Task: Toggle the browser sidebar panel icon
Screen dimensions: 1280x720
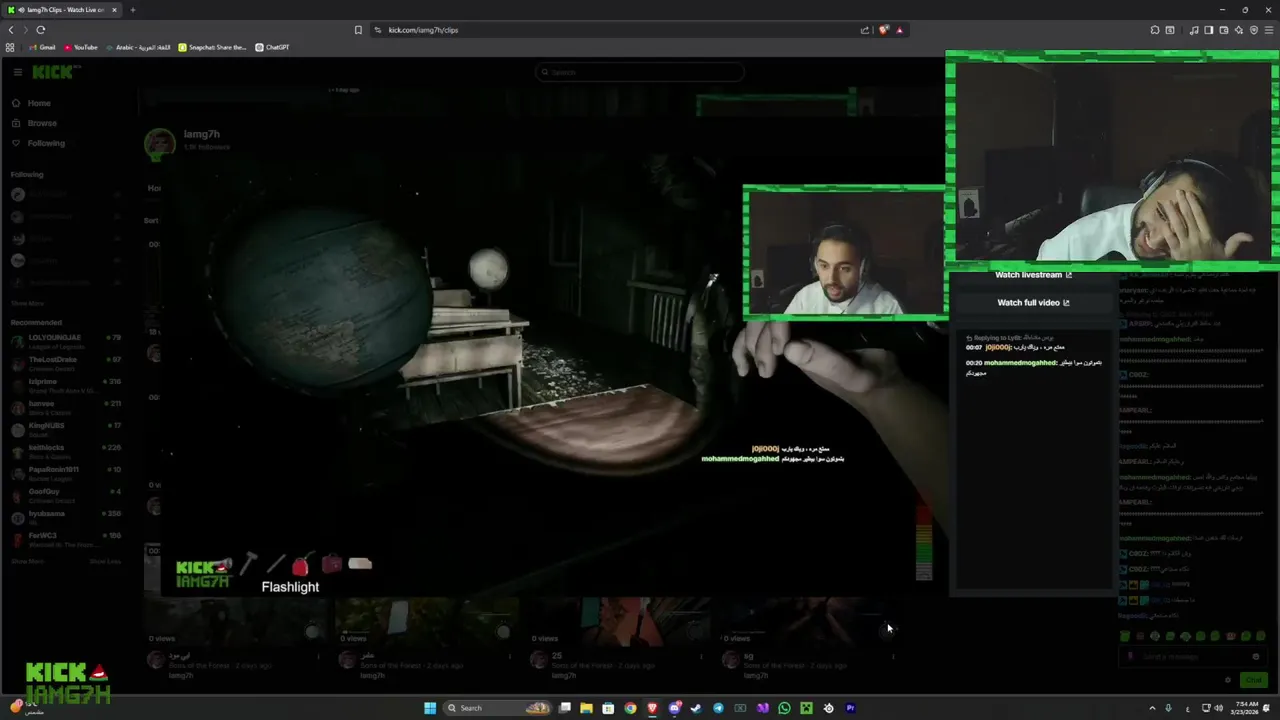Action: click(x=1208, y=30)
